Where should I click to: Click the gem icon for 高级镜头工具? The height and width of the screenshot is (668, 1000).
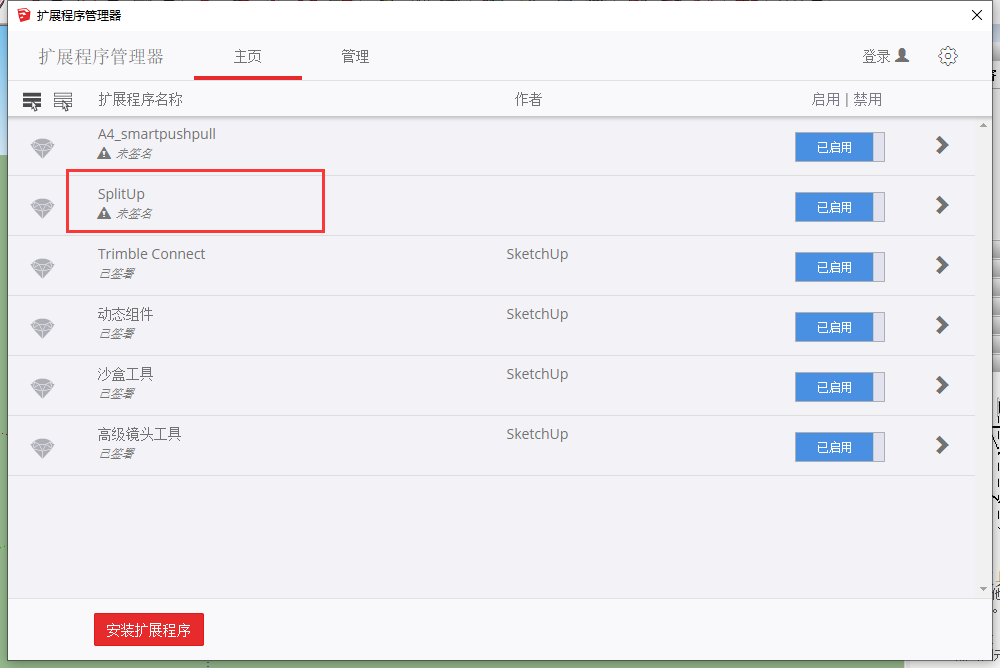[43, 448]
